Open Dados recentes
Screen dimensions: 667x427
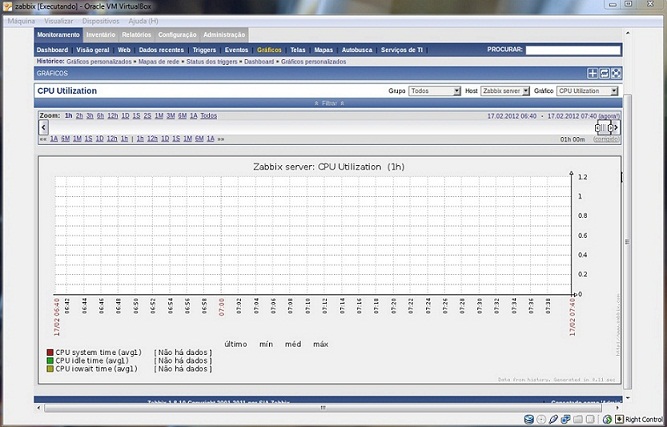coord(161,50)
